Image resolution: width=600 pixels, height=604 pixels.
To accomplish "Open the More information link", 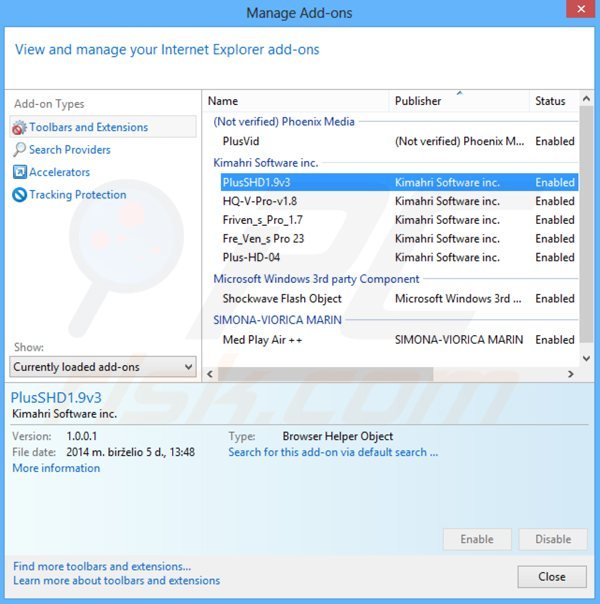I will 56,468.
